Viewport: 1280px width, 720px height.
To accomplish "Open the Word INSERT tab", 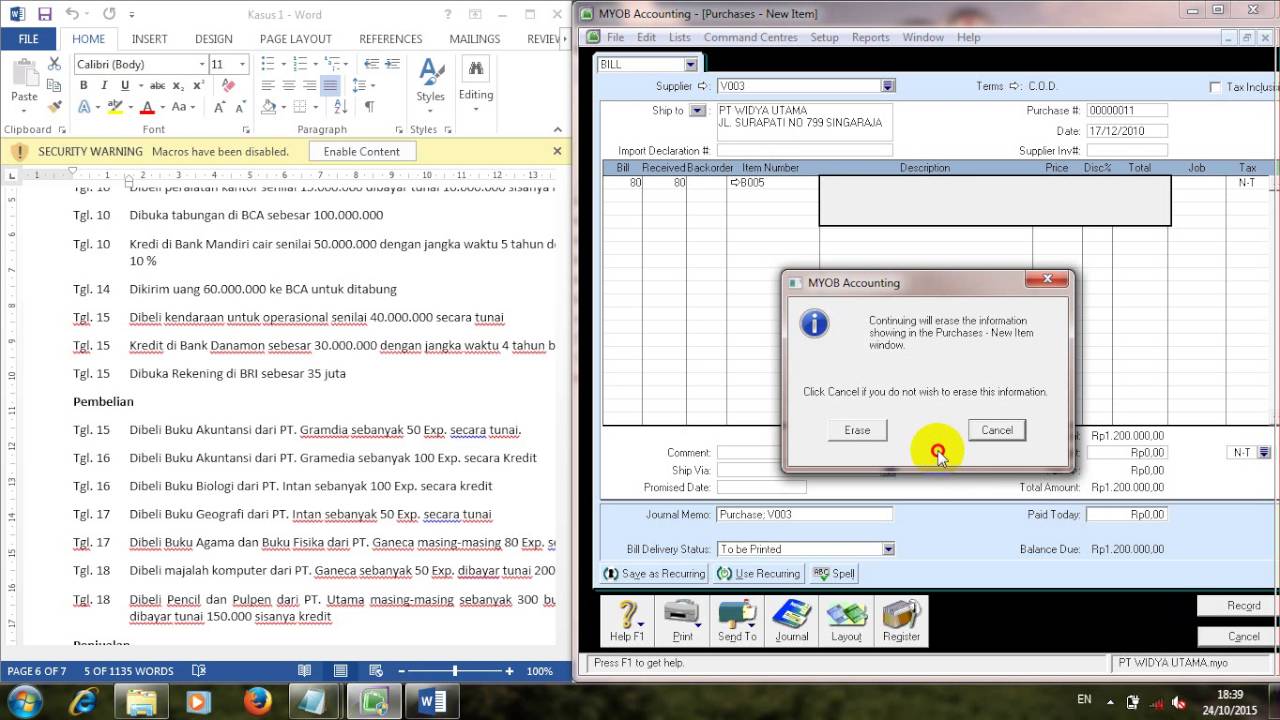I will (x=150, y=39).
